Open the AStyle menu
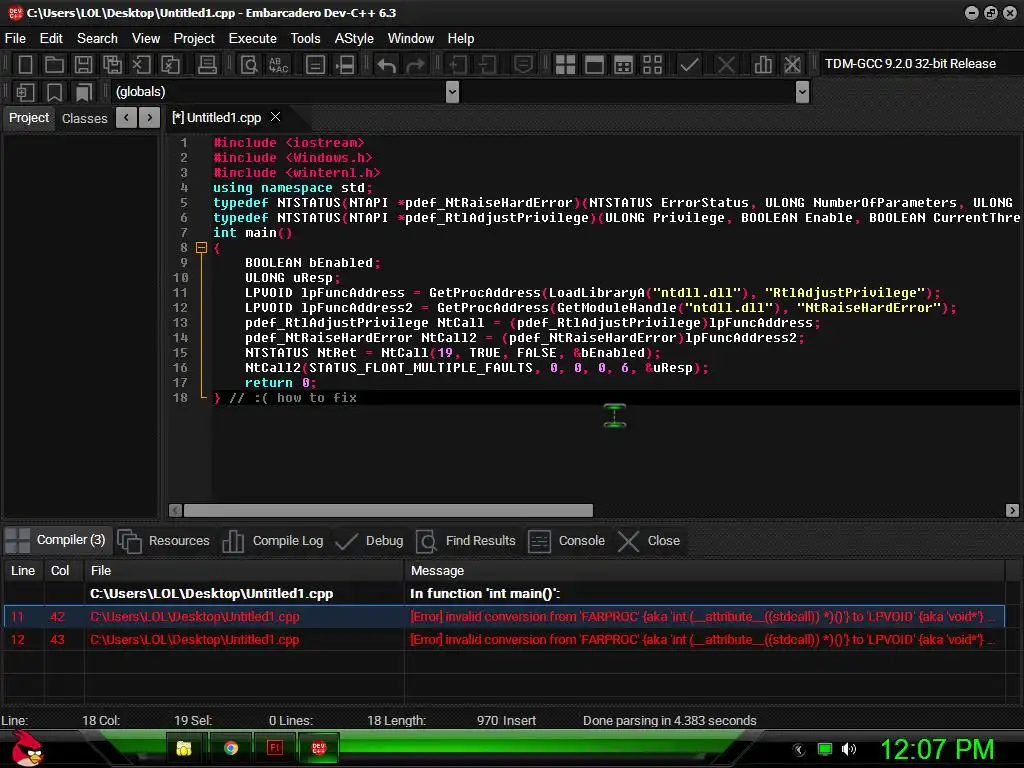Screen dimensions: 1024x768 (354, 39)
